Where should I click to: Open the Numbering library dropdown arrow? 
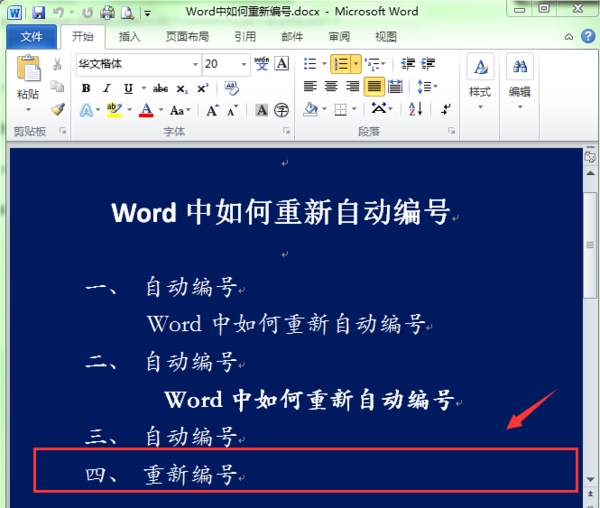click(356, 64)
